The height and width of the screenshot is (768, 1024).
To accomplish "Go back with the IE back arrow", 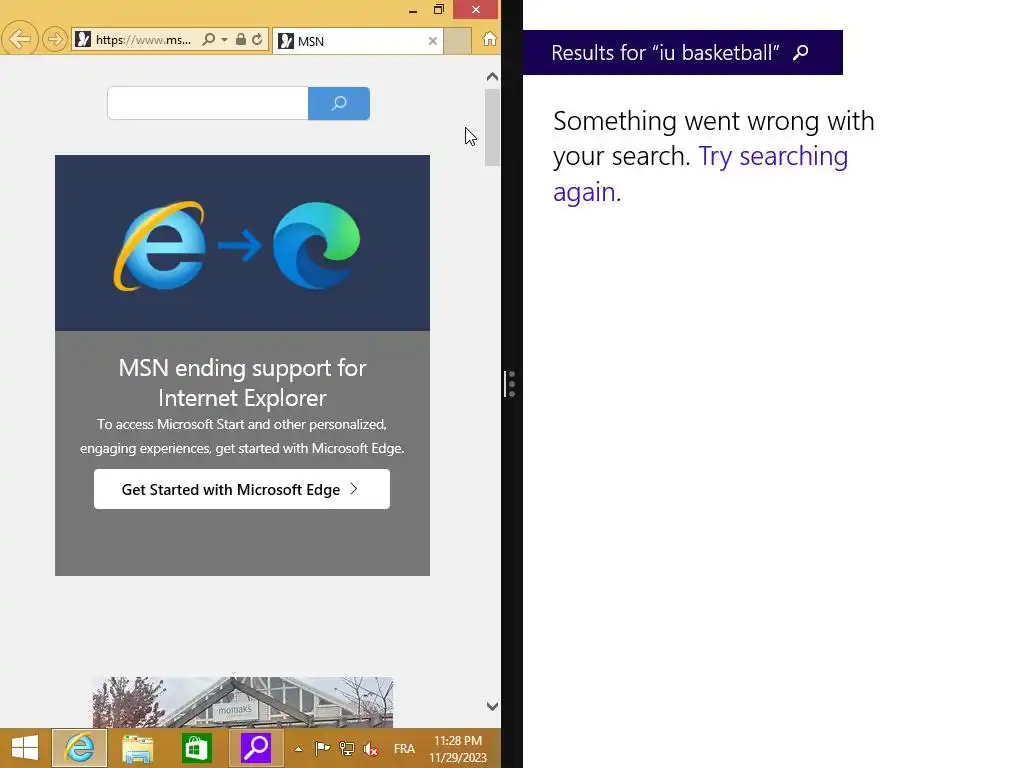I will (x=19, y=39).
